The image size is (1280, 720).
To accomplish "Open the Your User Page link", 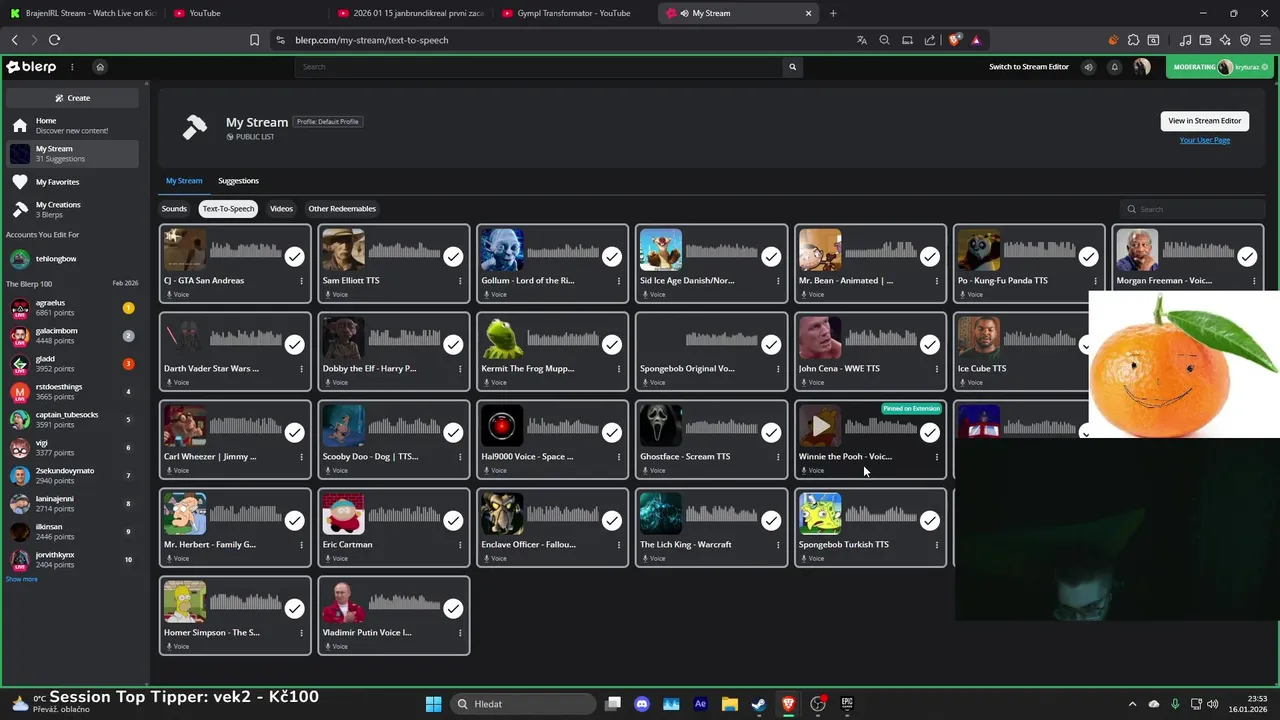I will tap(1205, 140).
